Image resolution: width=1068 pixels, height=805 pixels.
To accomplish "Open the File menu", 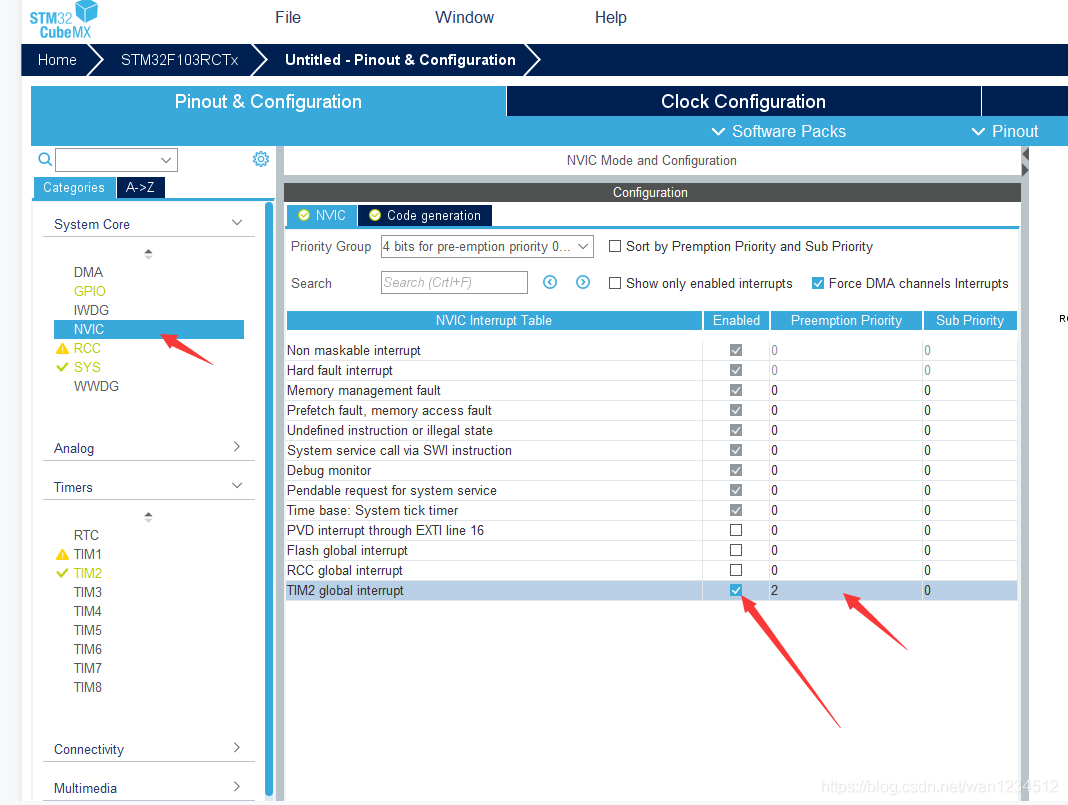I will [x=288, y=17].
